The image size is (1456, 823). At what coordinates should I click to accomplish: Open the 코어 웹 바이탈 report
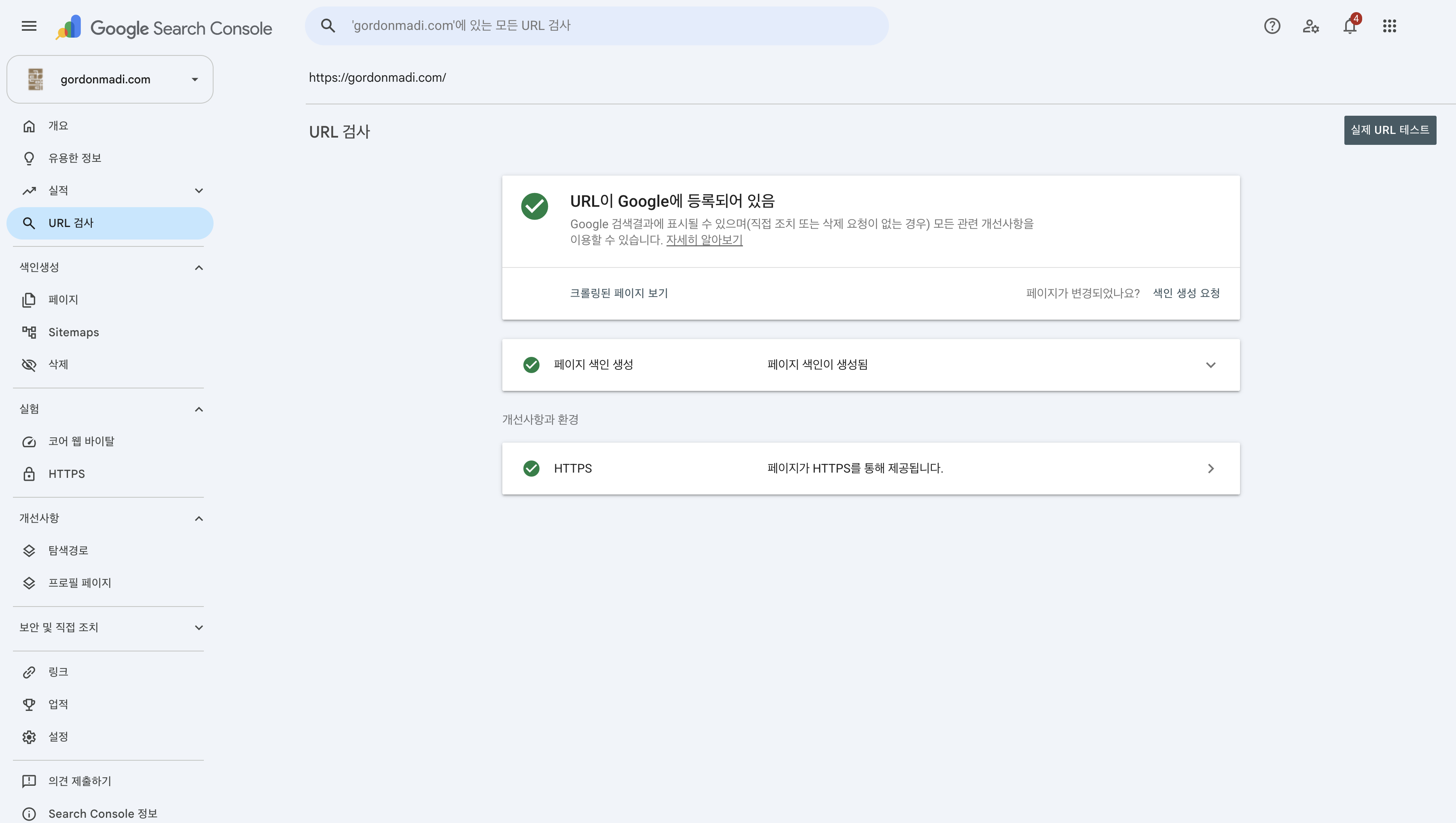pyautogui.click(x=110, y=442)
